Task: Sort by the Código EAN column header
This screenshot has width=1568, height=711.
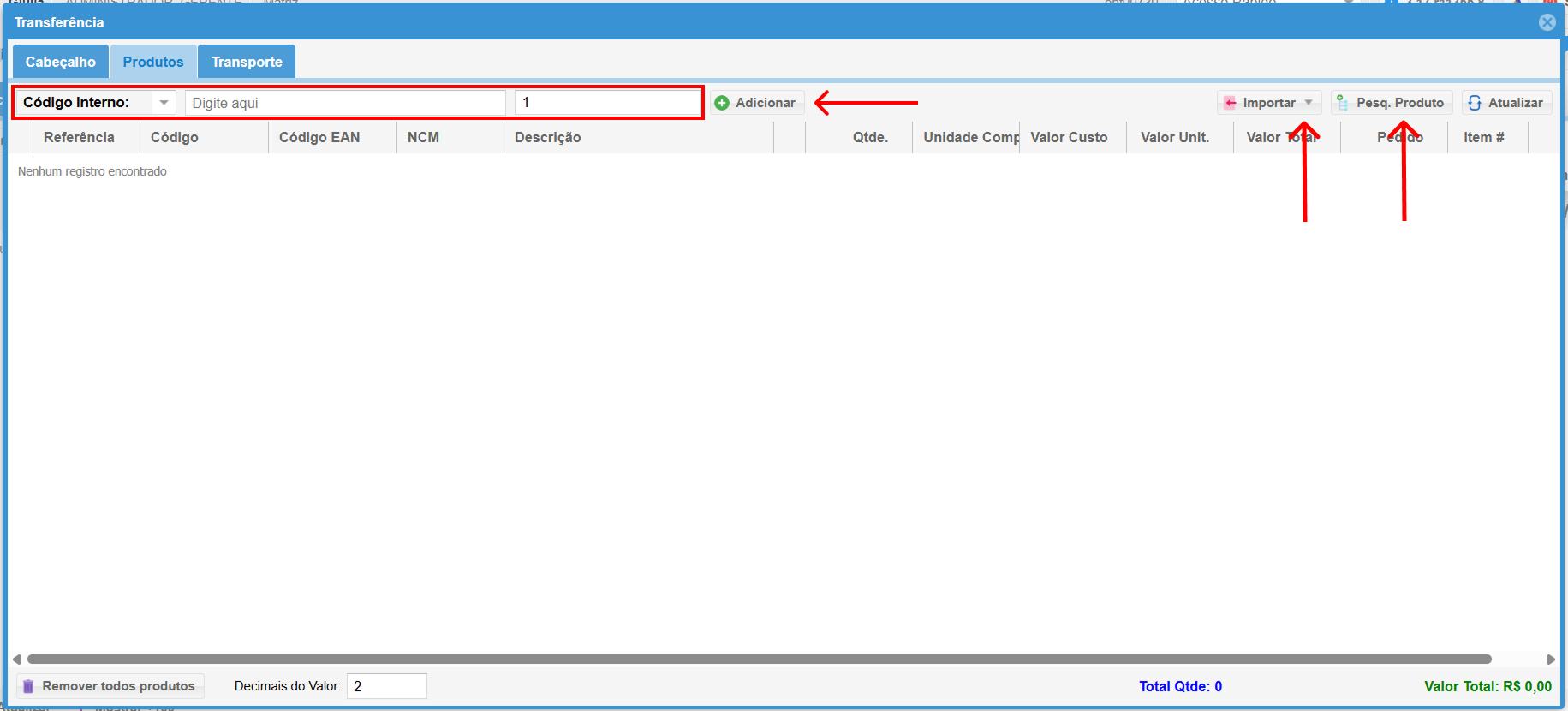Action: (x=319, y=137)
